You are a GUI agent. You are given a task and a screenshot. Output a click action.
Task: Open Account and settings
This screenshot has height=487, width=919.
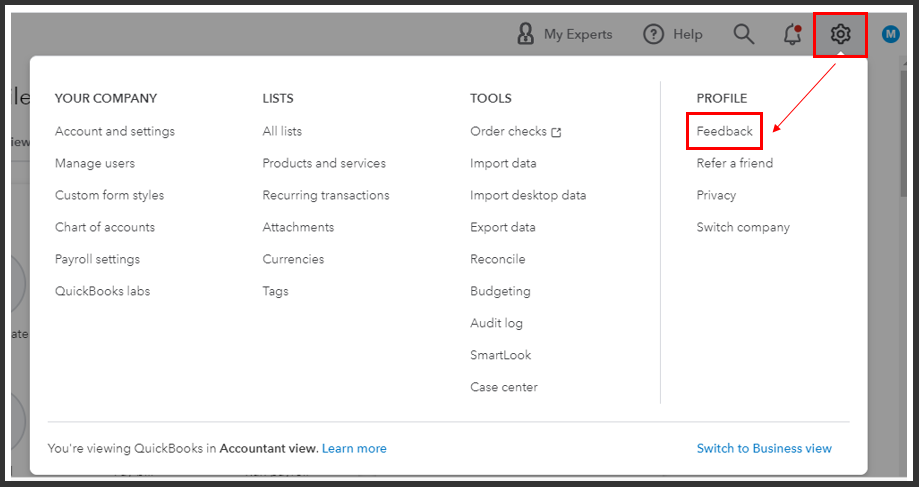114,131
